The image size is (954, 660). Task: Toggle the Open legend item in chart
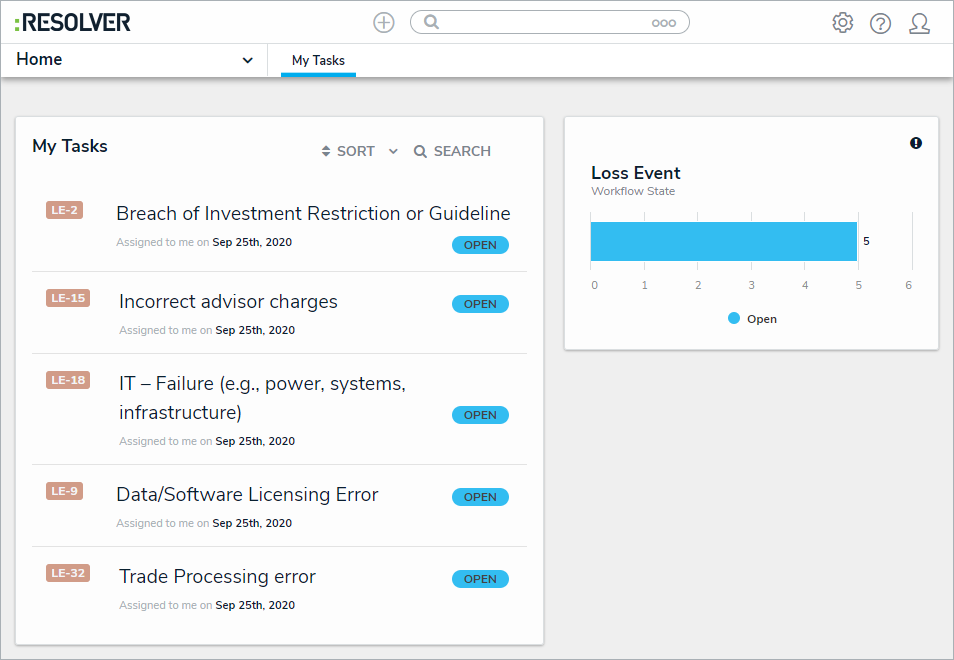pyautogui.click(x=752, y=319)
